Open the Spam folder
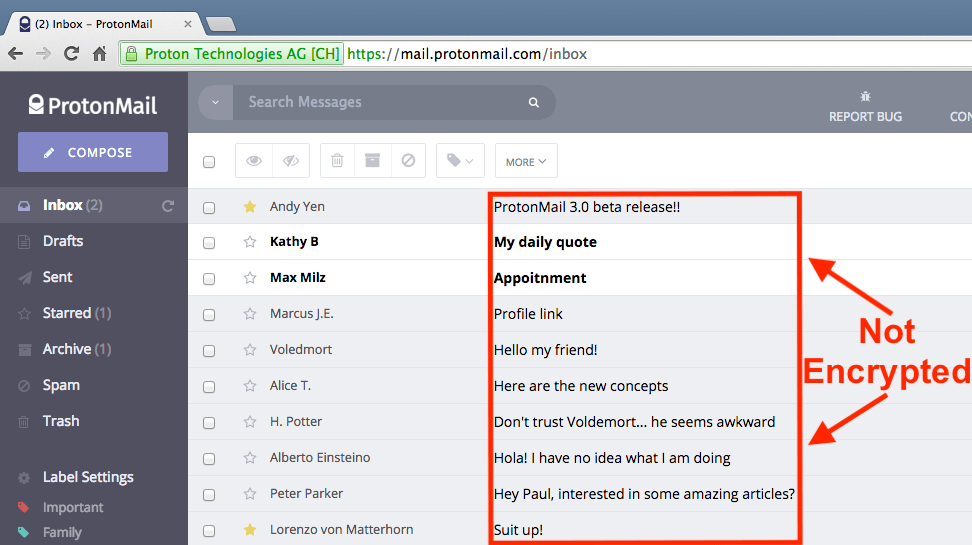Screen dimensions: 972x545 tap(61, 385)
